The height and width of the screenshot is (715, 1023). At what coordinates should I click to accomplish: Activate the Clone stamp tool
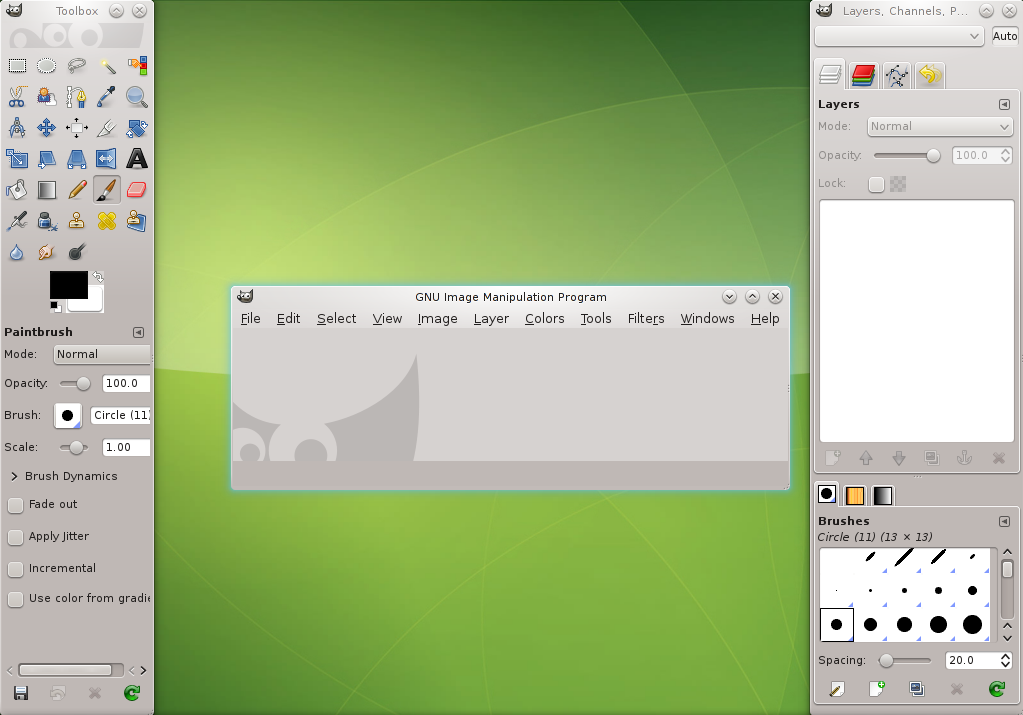(x=76, y=221)
